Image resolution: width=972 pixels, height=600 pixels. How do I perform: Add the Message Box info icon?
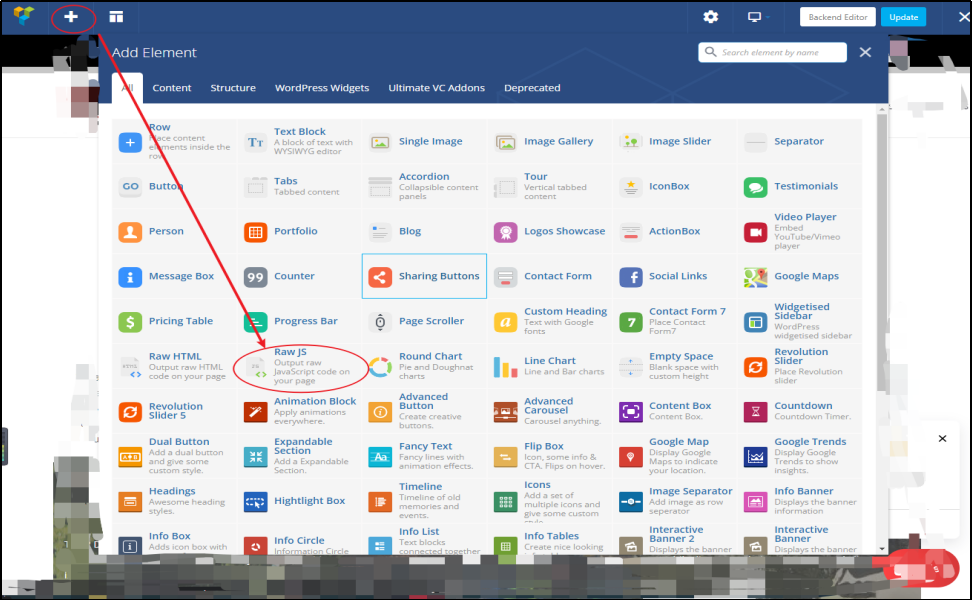pos(130,277)
